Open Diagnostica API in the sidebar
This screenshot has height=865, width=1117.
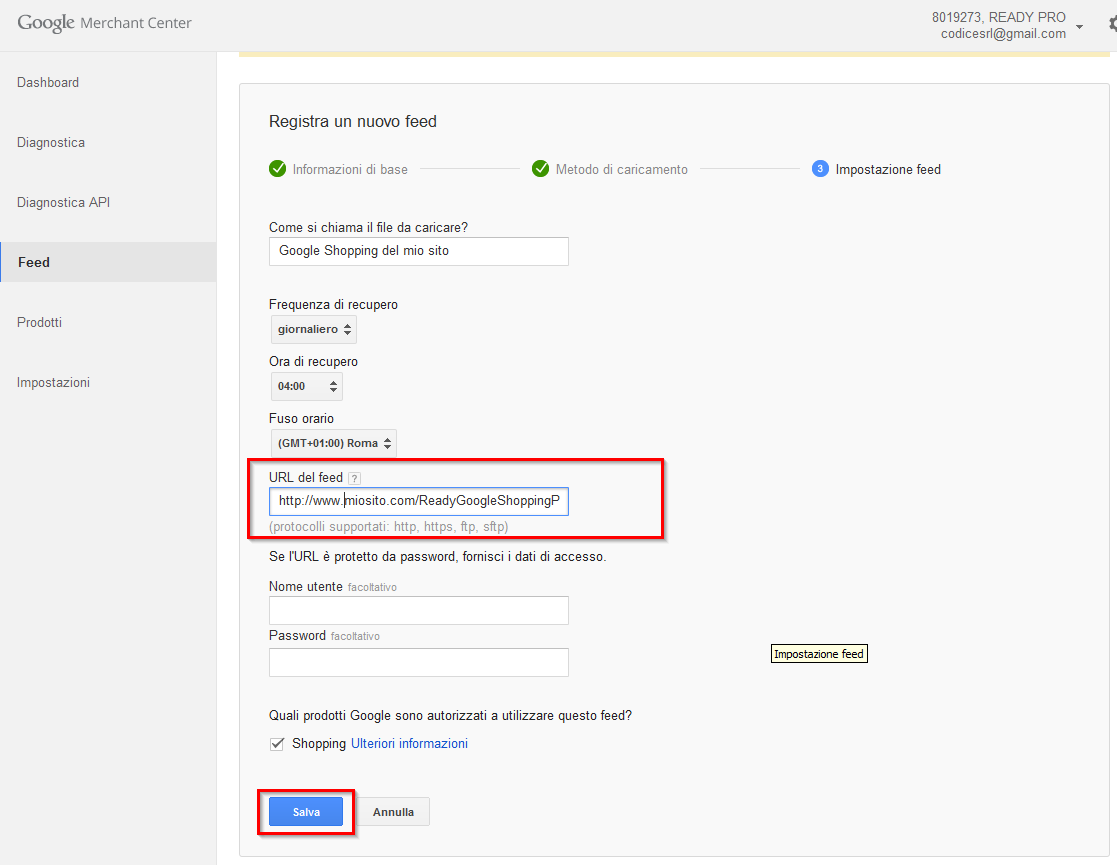tap(63, 202)
